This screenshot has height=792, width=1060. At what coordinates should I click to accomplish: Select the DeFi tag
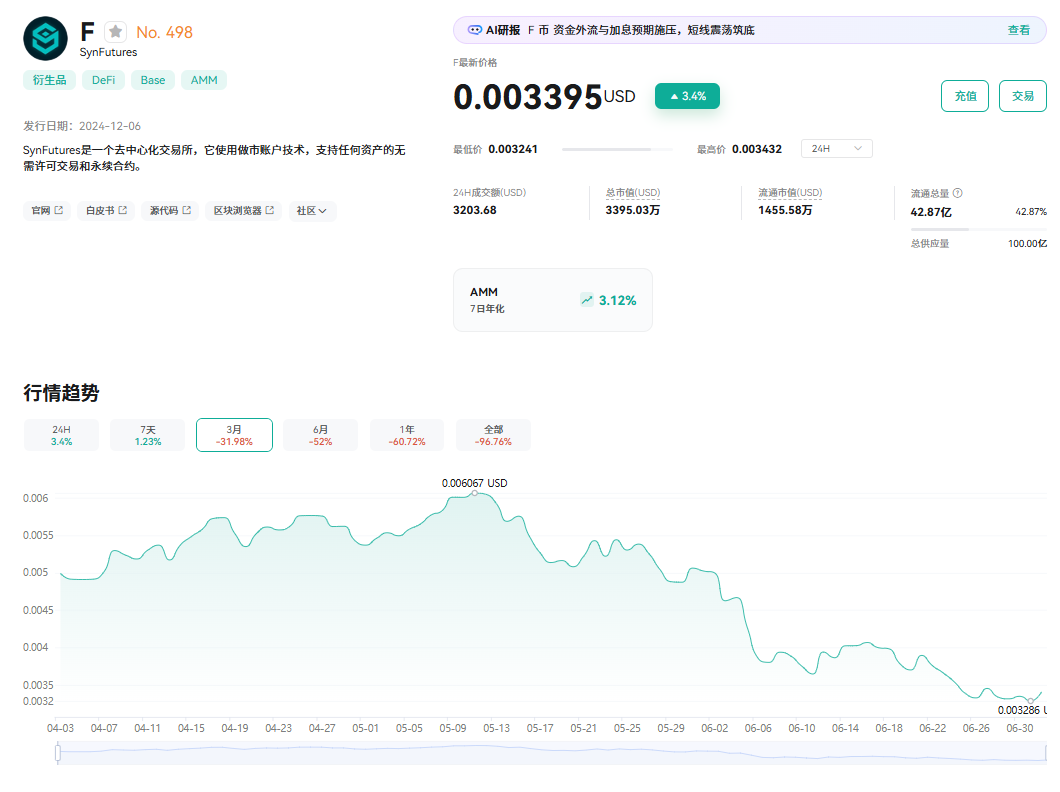[x=103, y=80]
